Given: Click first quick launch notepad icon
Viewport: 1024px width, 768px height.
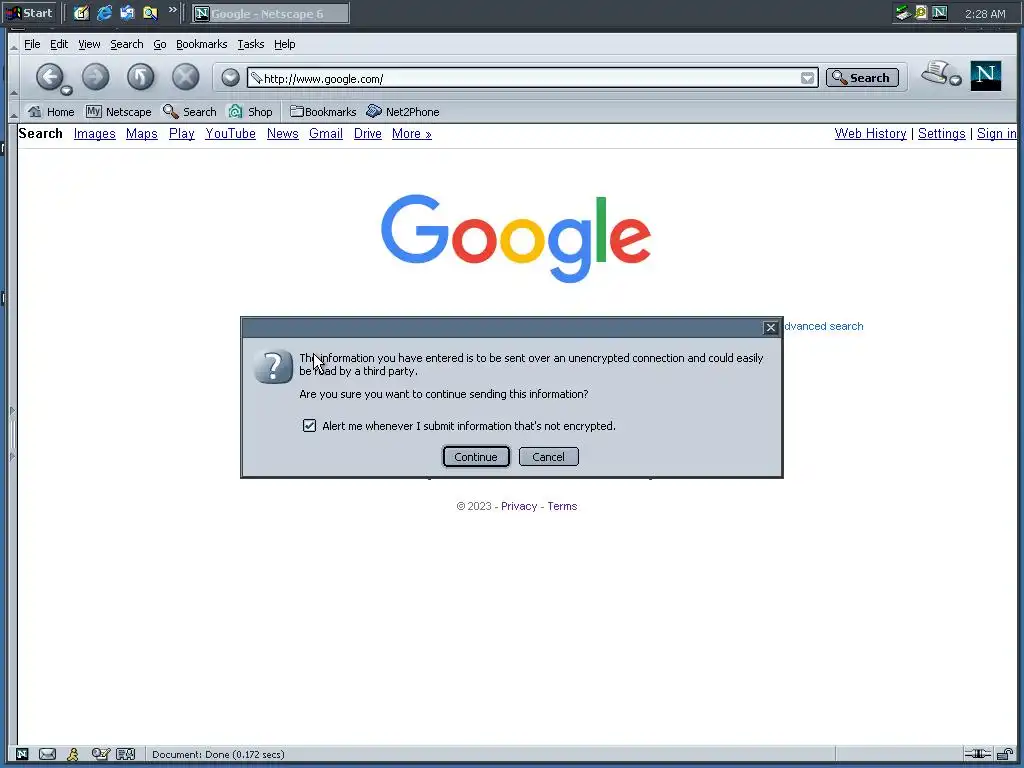Looking at the screenshot, I should [81, 13].
